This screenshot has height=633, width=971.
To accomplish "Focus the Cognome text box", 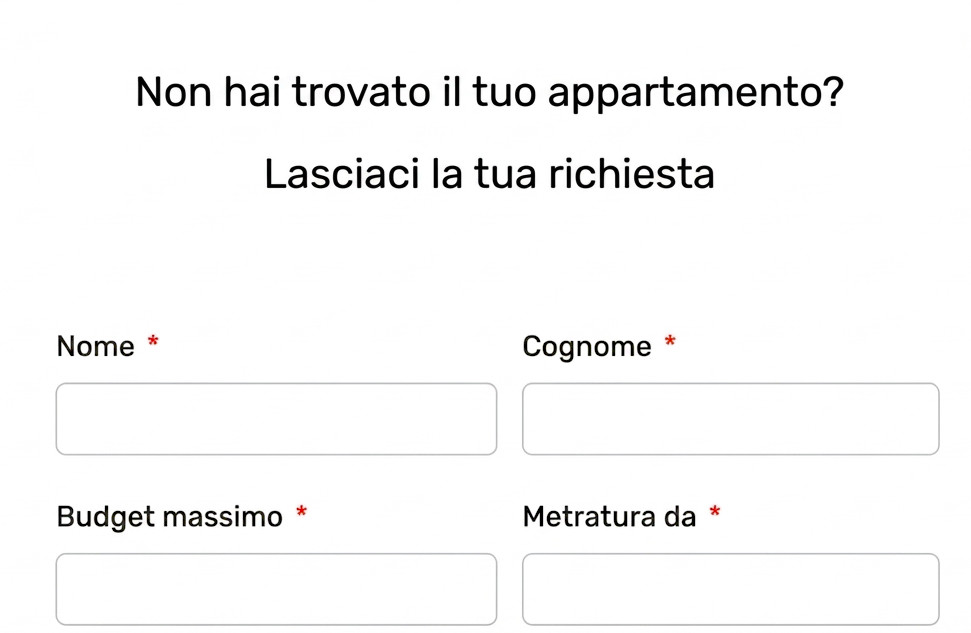I will point(730,419).
